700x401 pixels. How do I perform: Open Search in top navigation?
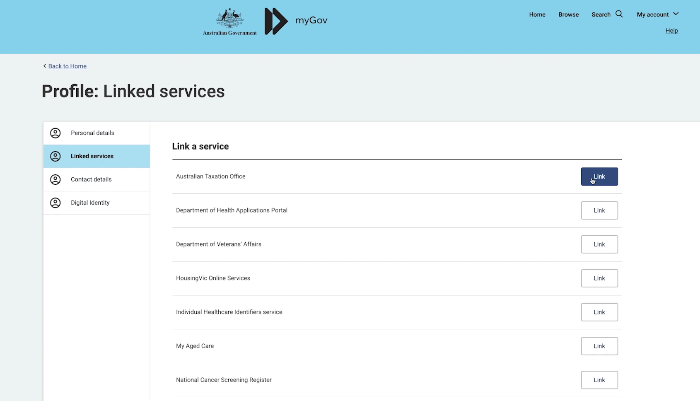coord(601,14)
